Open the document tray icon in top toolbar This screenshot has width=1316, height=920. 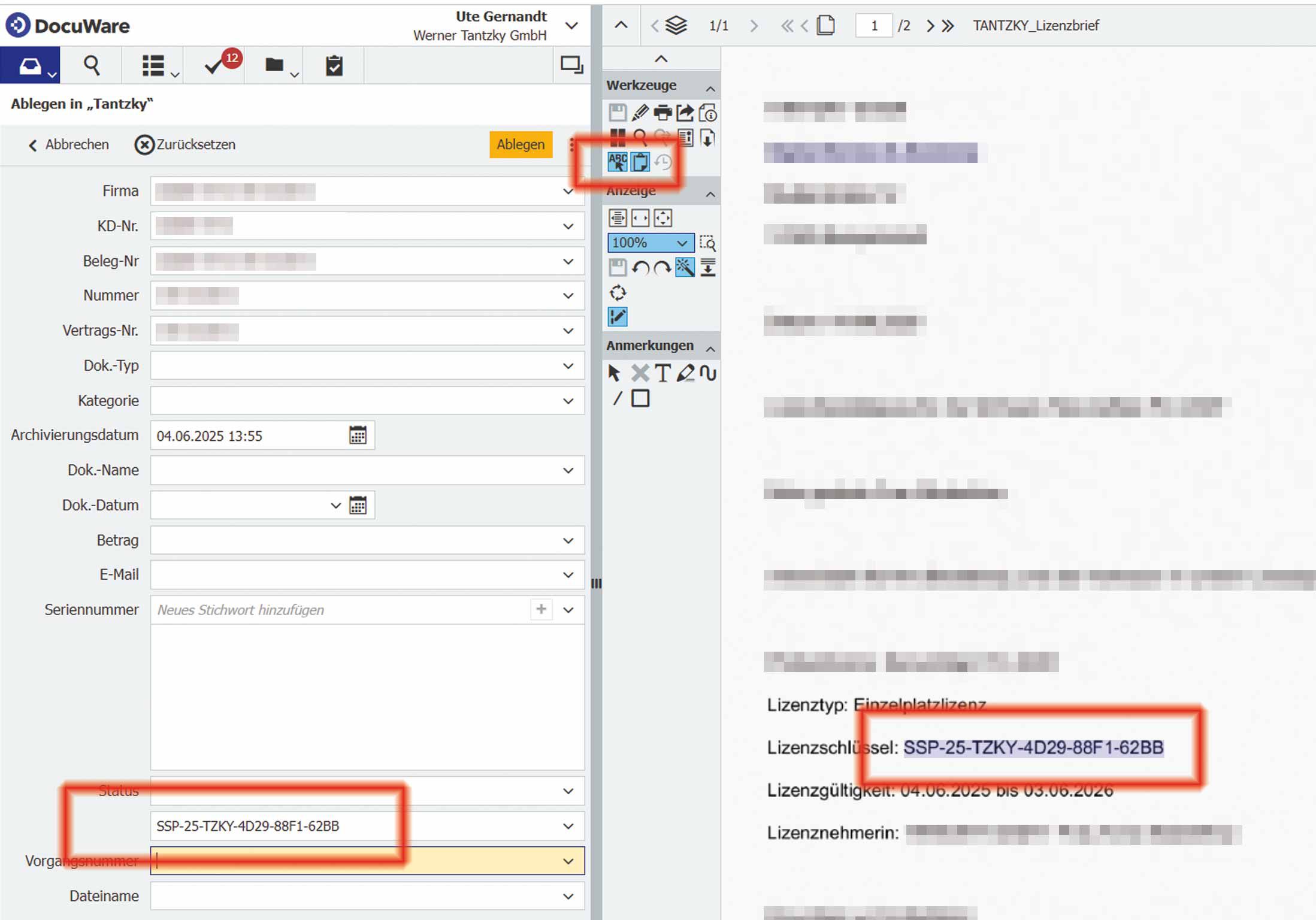point(30,65)
